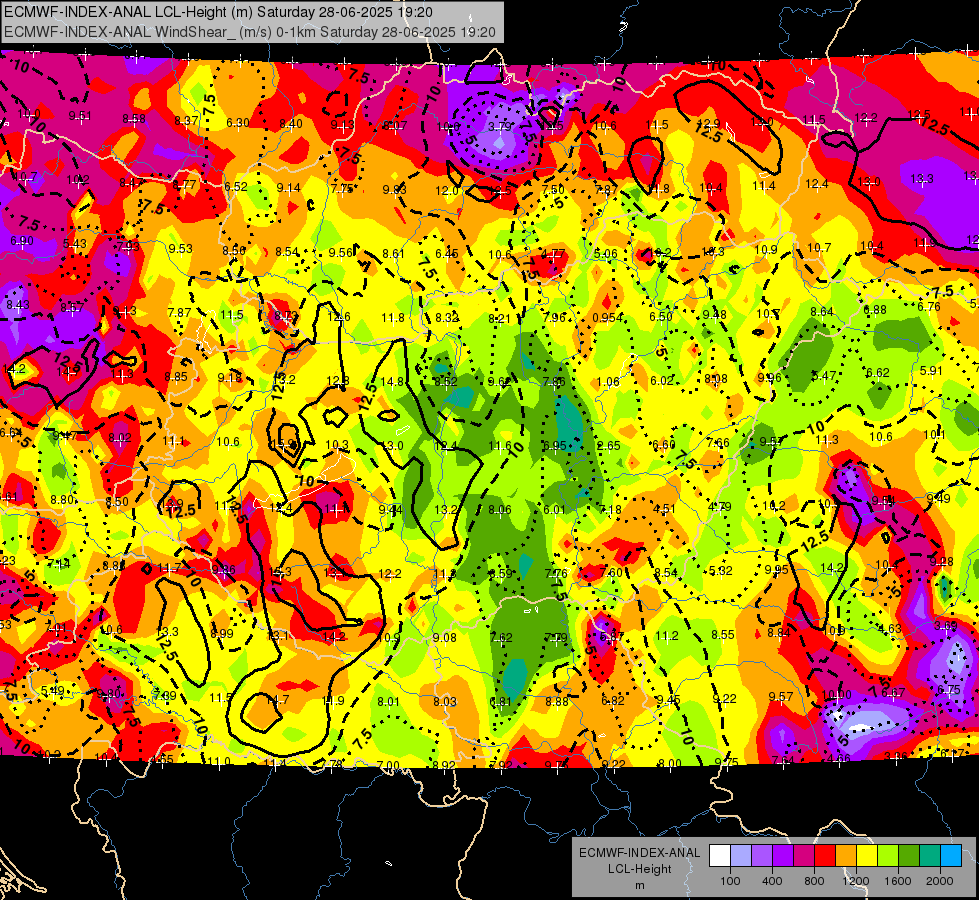This screenshot has height=900, width=979.
Task: Click the wind shear value '2.65'
Action: coord(609,446)
